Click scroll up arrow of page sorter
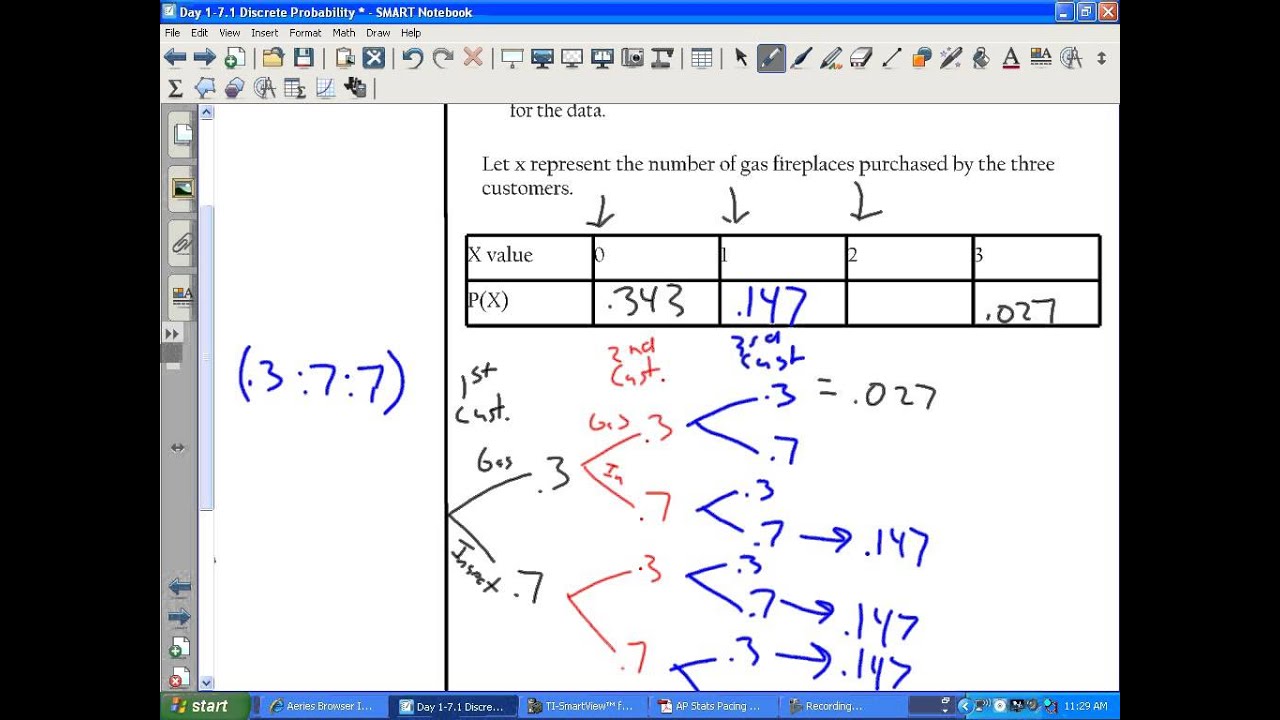Viewport: 1280px width, 720px height. [x=207, y=112]
